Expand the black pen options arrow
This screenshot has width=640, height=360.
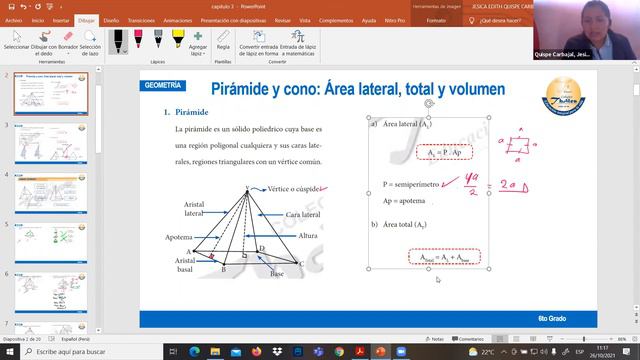coord(124,51)
